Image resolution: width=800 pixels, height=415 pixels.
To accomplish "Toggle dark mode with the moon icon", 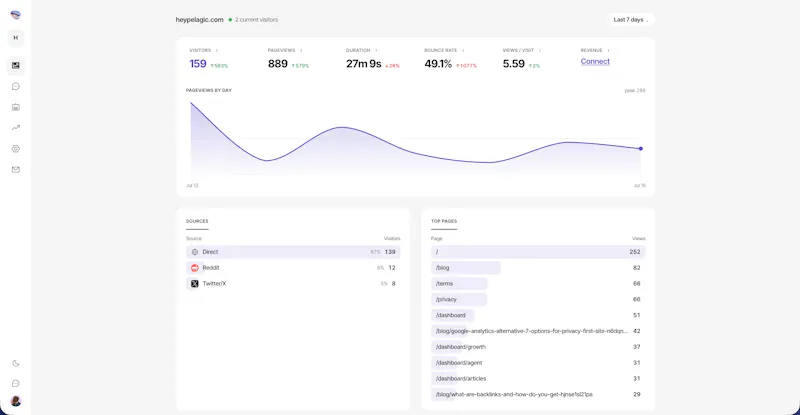I will [16, 363].
